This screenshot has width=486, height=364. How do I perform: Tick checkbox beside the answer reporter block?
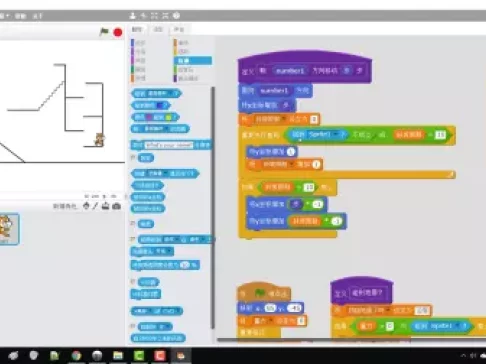pos(133,157)
